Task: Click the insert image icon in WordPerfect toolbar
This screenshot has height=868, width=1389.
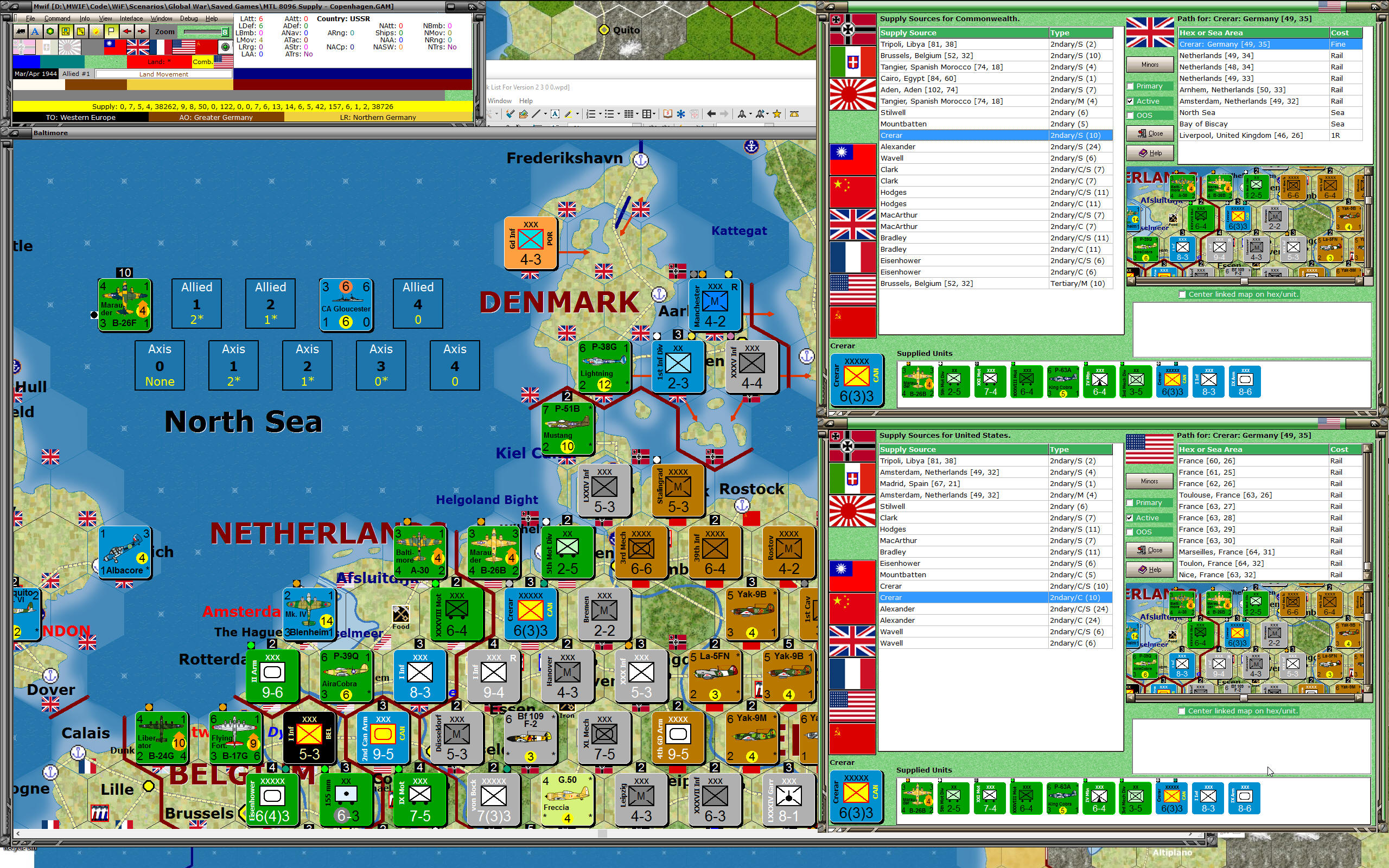Action: (524, 114)
